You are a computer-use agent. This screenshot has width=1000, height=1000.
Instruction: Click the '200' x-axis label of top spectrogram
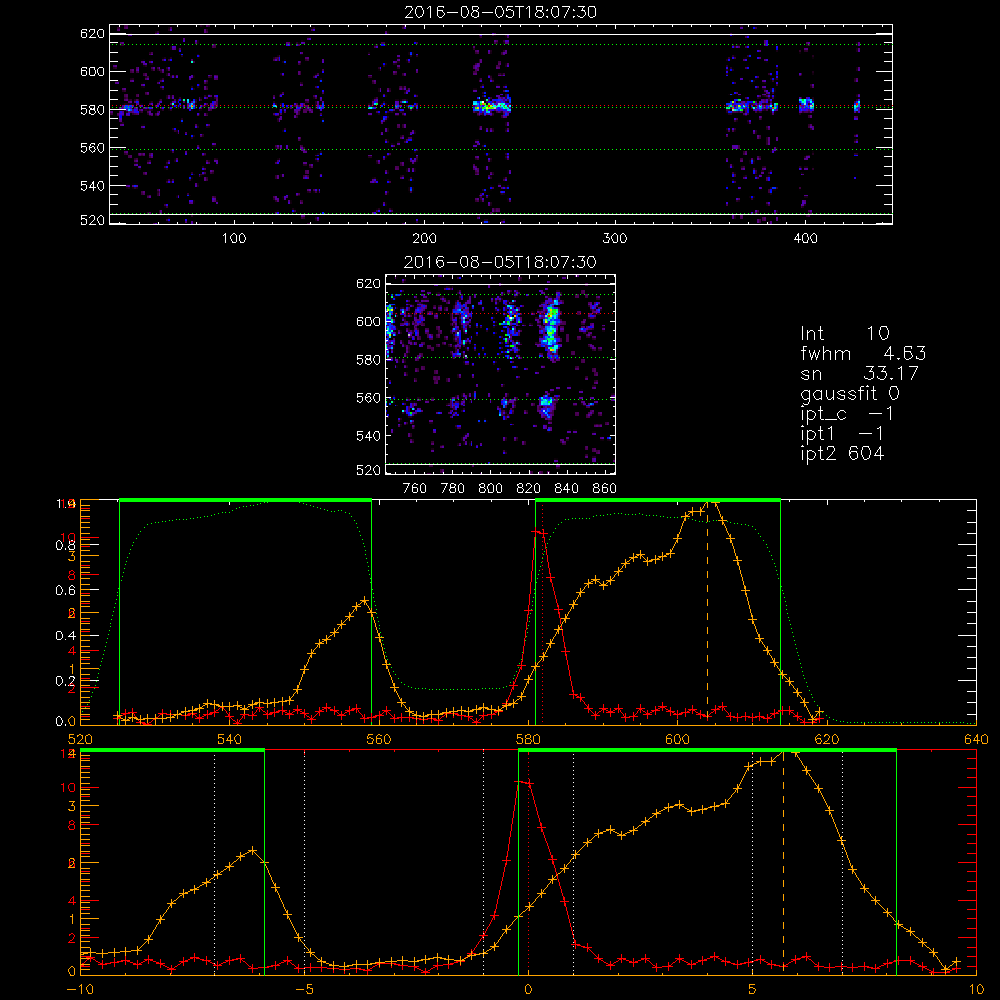424,239
